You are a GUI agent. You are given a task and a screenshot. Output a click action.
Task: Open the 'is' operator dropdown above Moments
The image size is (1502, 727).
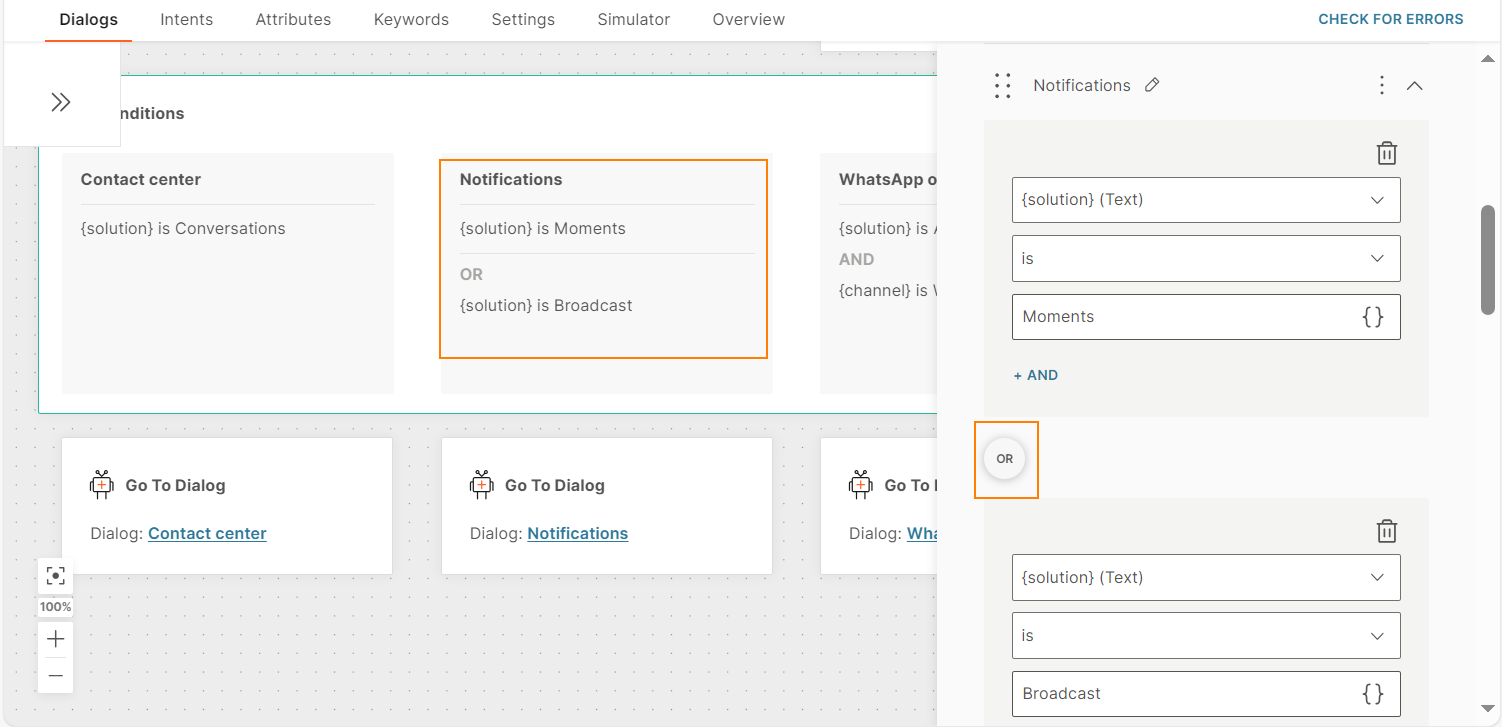1206,258
